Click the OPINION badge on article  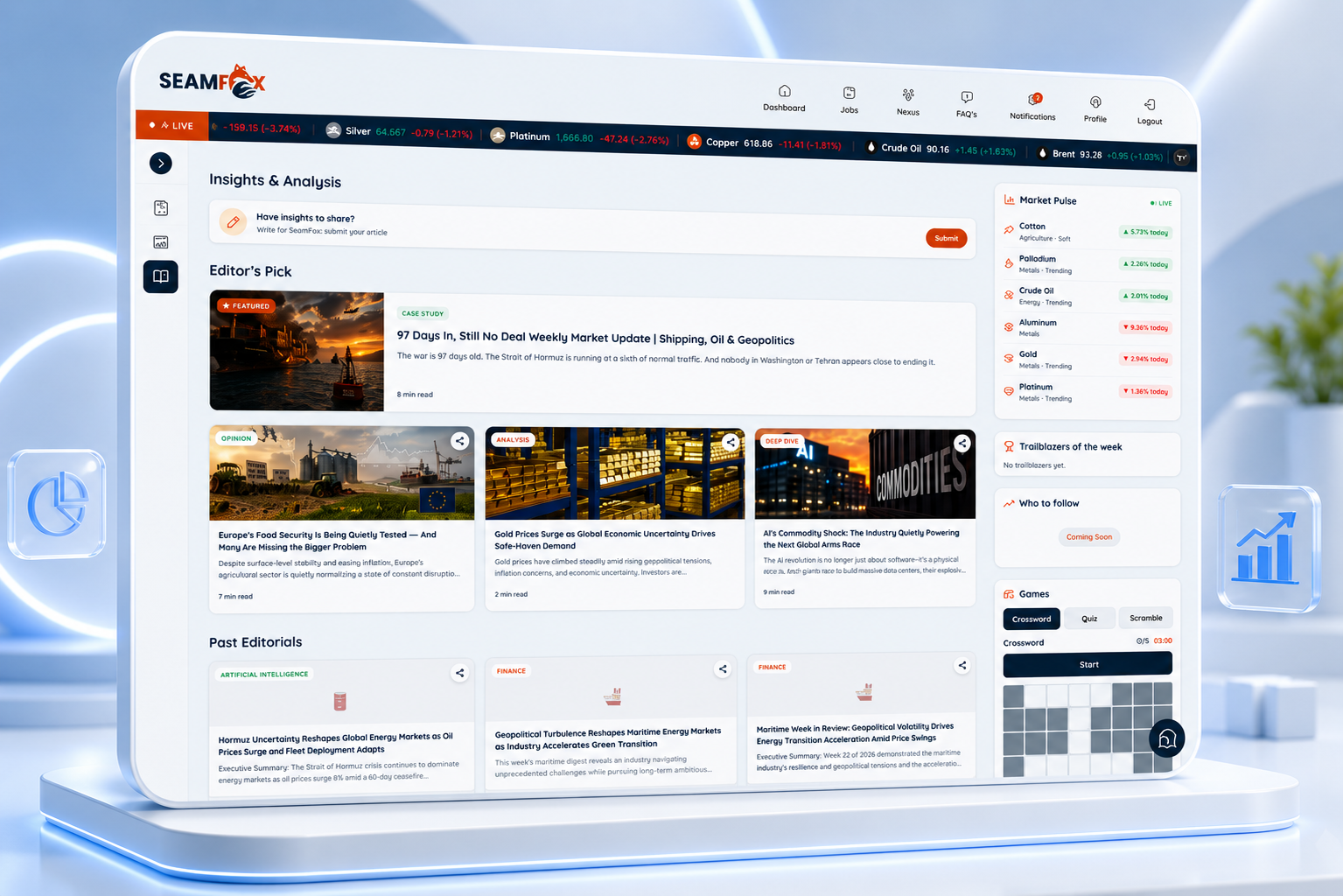point(236,438)
